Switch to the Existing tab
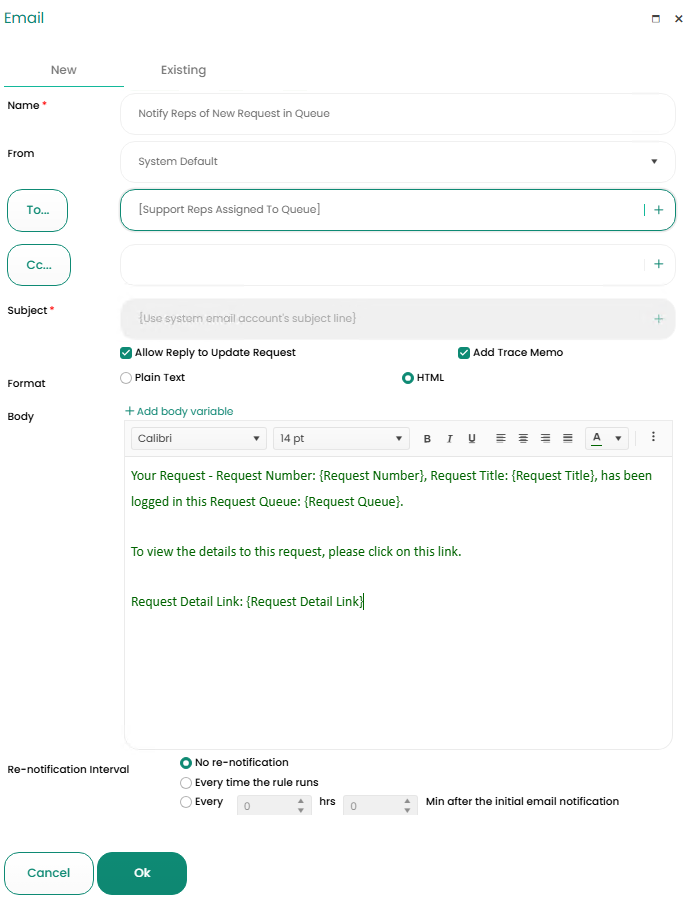690x906 pixels. tap(183, 70)
